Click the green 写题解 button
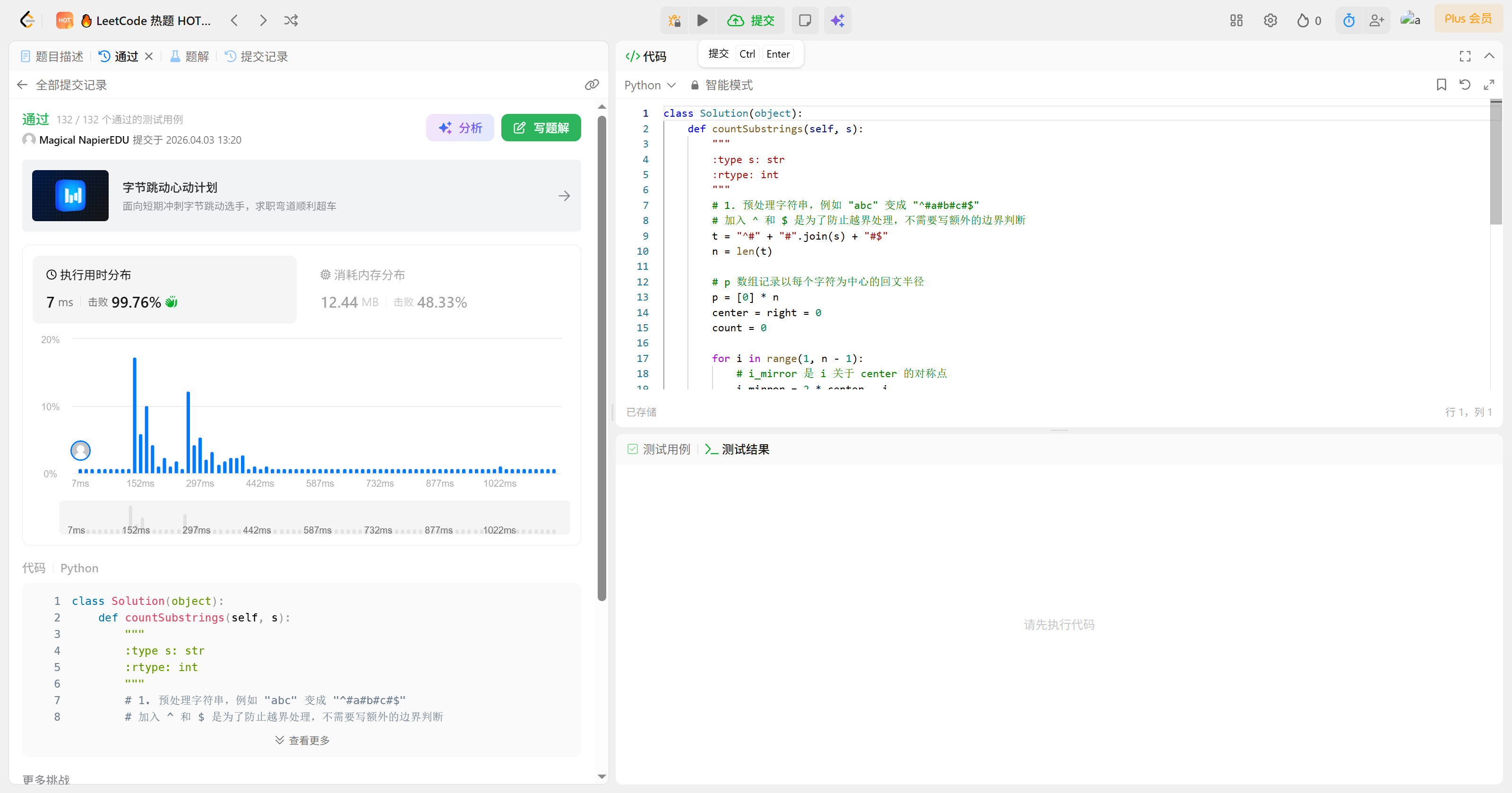Screen dimensions: 1512x793 (541, 128)
